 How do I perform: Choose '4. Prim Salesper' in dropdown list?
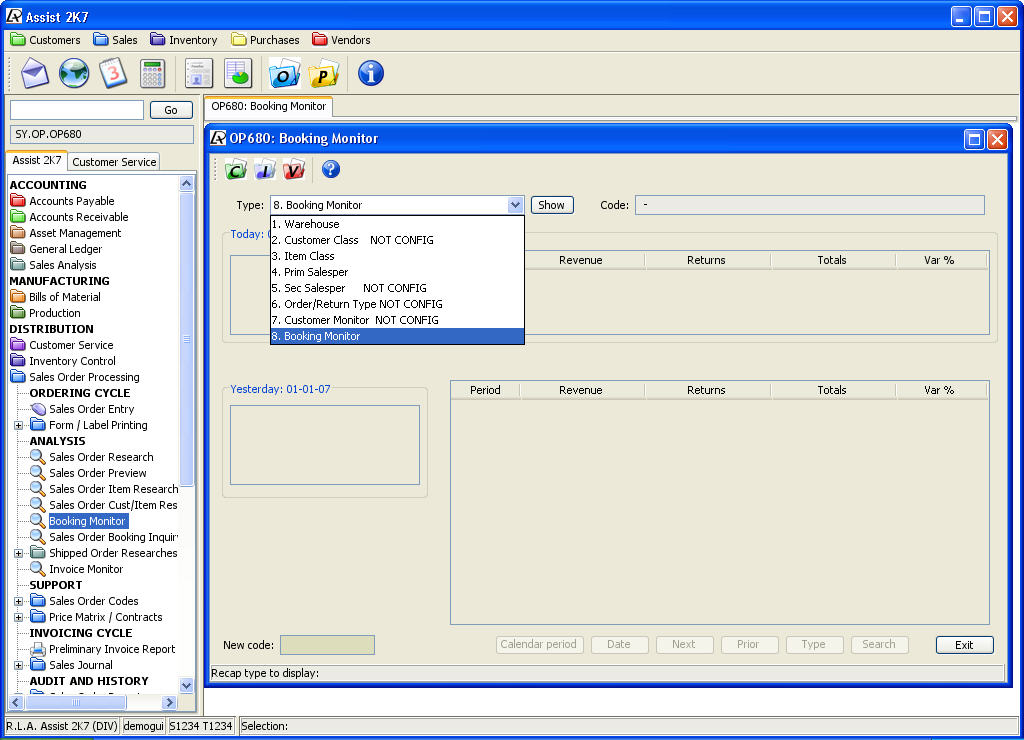click(x=316, y=272)
